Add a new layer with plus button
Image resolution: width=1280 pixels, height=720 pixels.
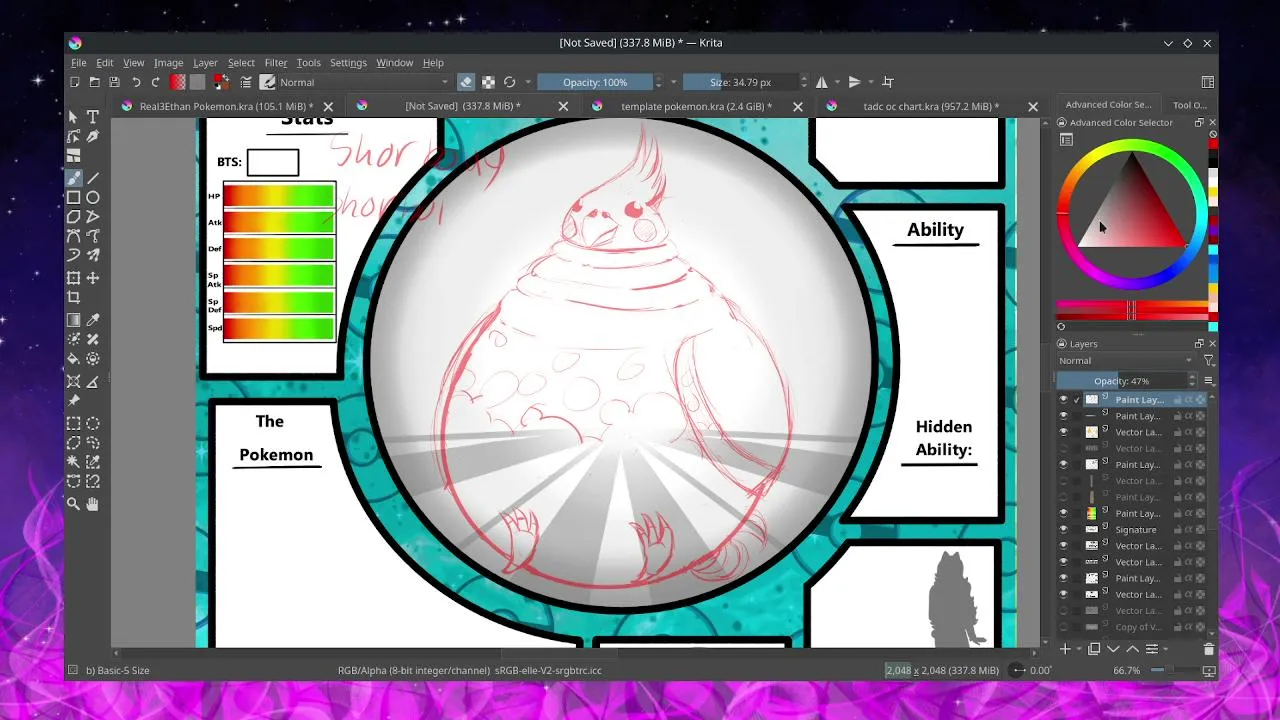pyautogui.click(x=1065, y=650)
